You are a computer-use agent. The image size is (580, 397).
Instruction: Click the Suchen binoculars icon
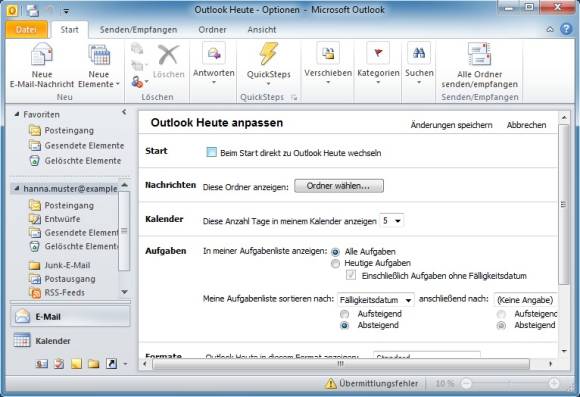tap(419, 53)
